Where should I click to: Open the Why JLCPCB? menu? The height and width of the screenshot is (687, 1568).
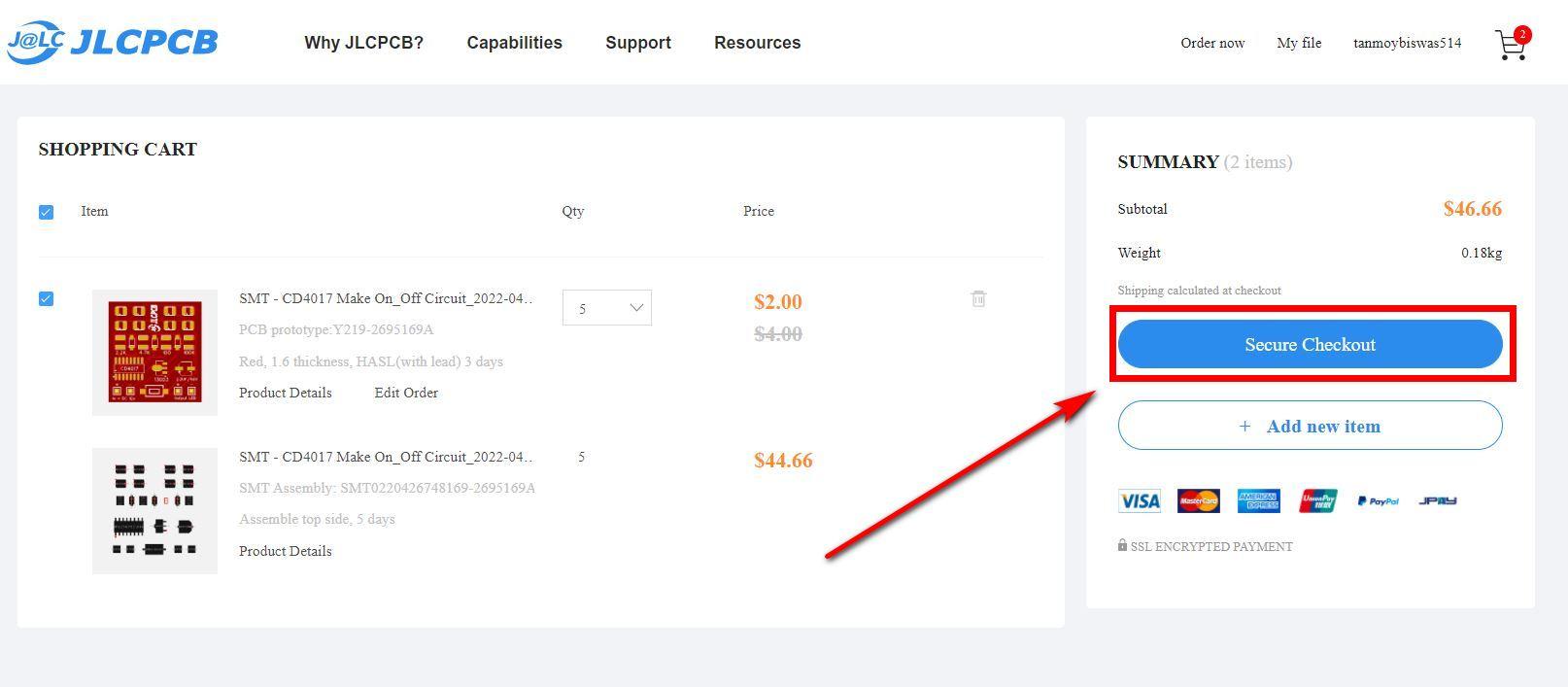(x=363, y=43)
